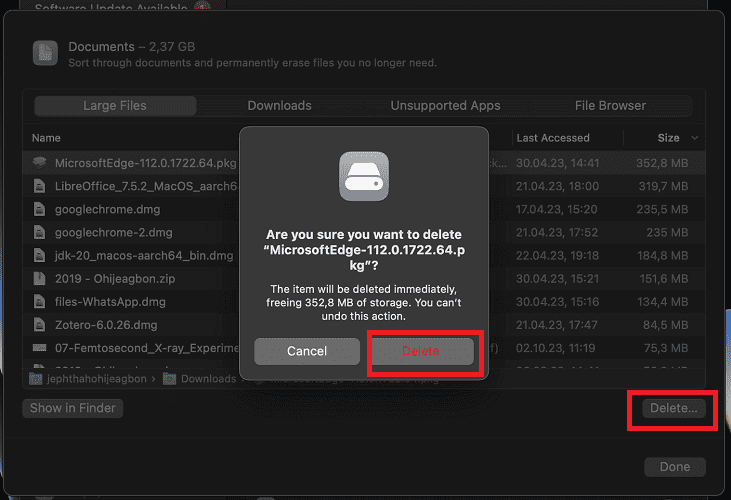This screenshot has width=731, height=500.
Task: Cancel the delete confirmation dialog
Action: [x=307, y=351]
